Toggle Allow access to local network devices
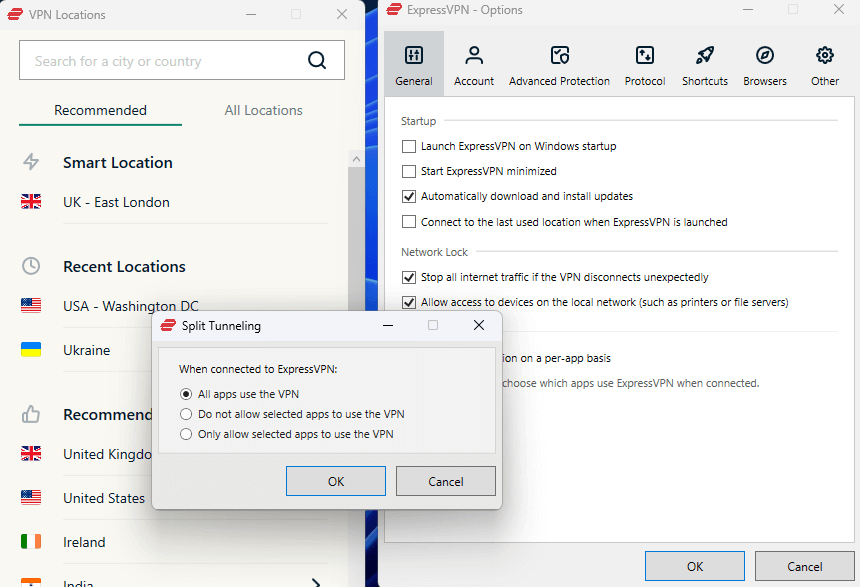The height and width of the screenshot is (587, 860). pyautogui.click(x=409, y=302)
